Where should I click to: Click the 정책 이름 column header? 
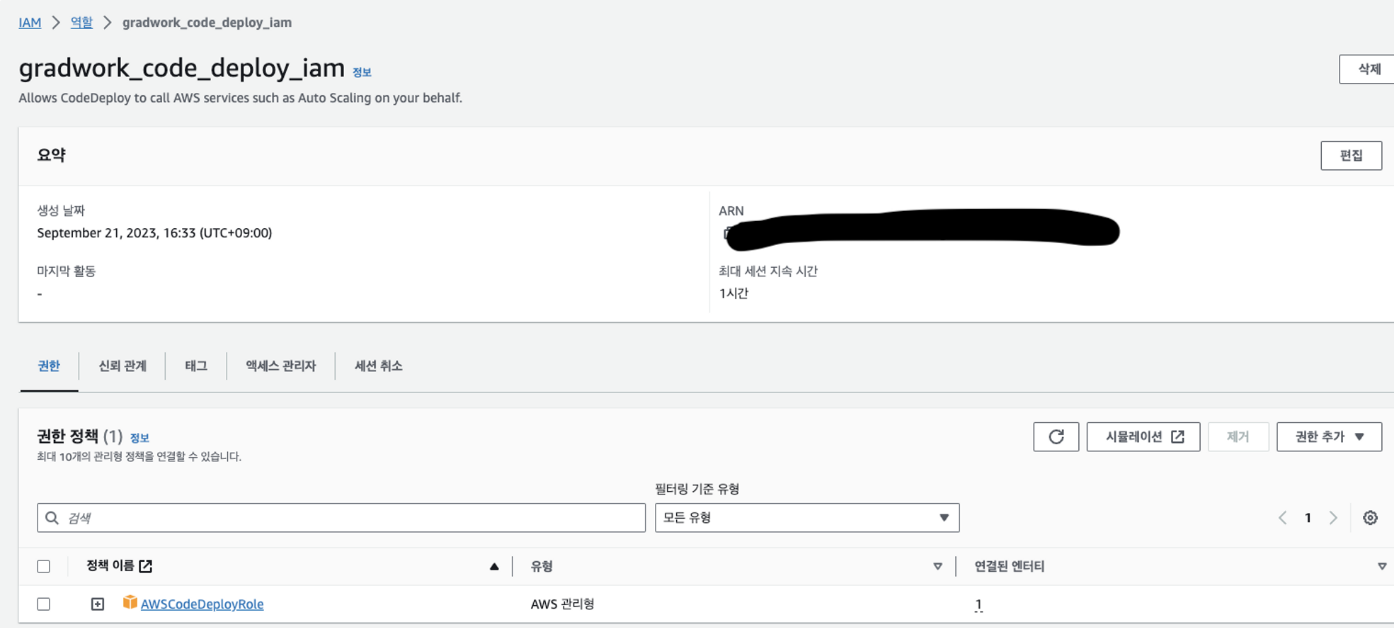(x=111, y=566)
